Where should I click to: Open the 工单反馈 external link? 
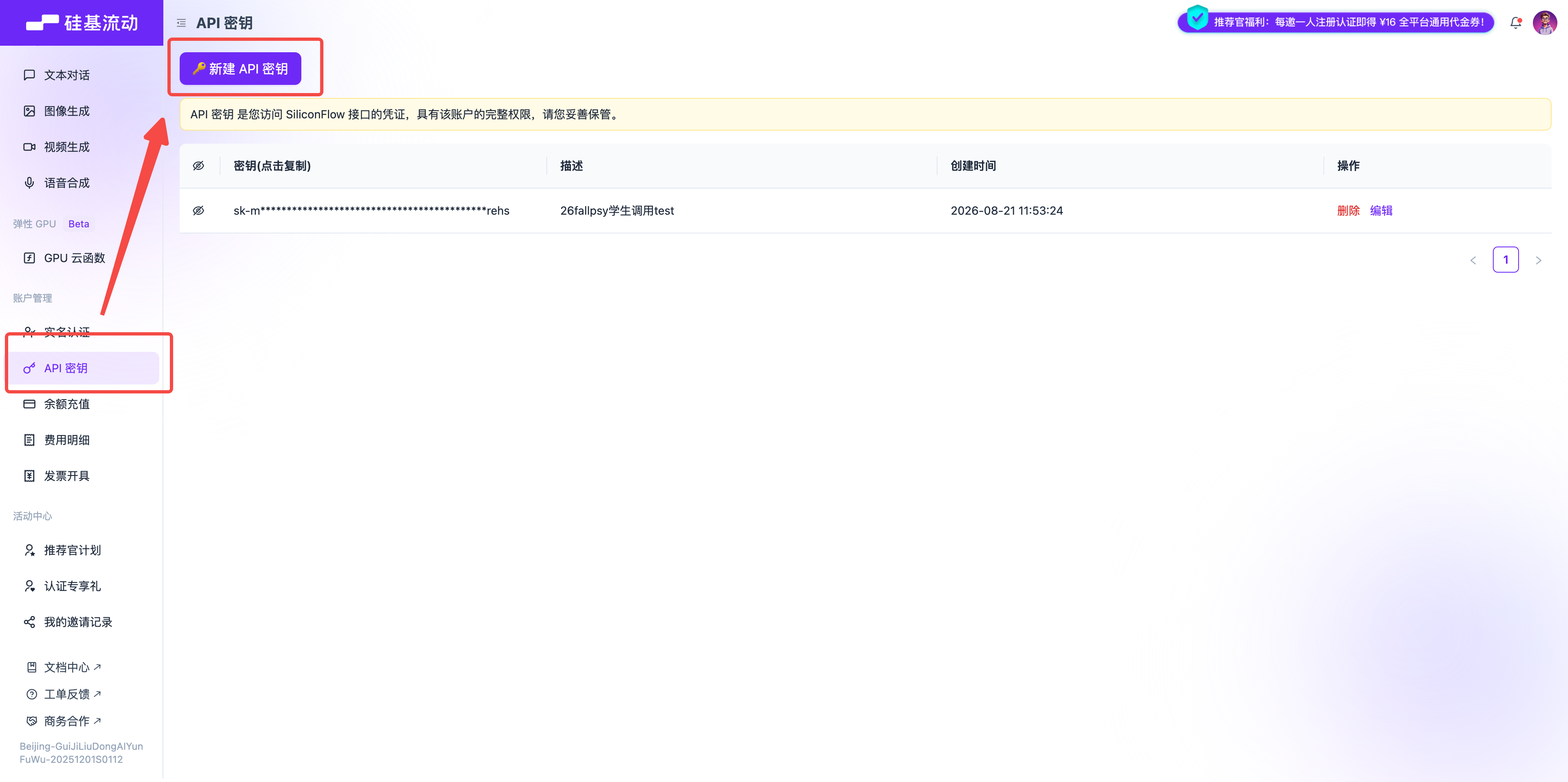72,694
